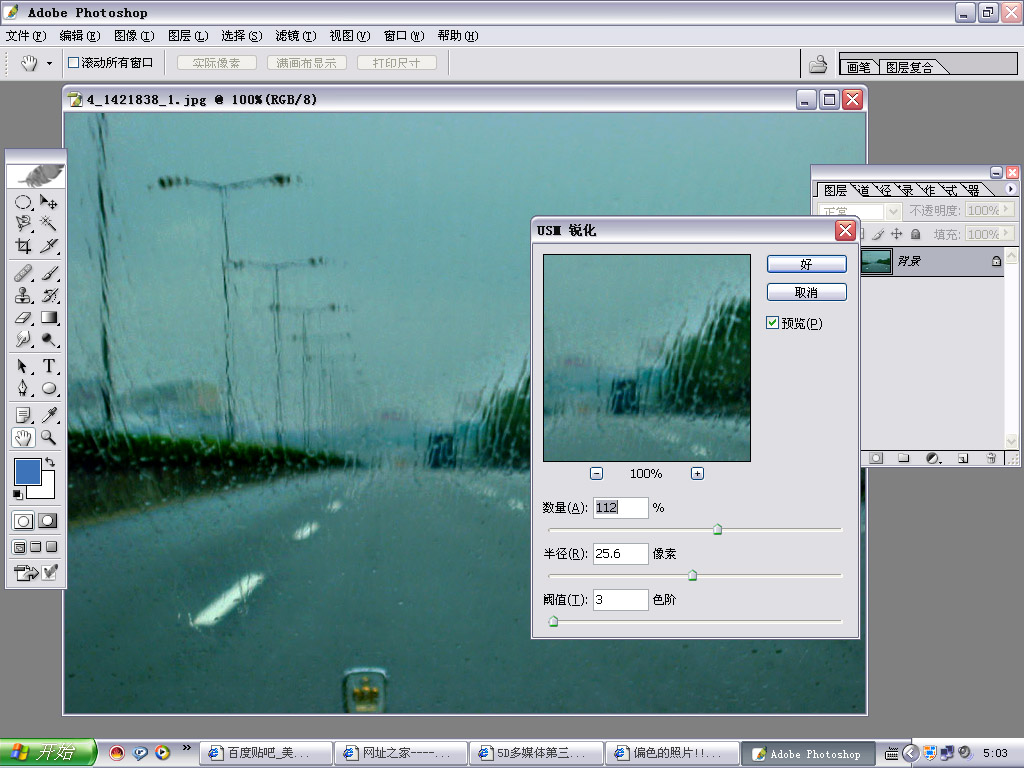Zoom in the USM preview
The image size is (1024, 768).
tap(697, 473)
